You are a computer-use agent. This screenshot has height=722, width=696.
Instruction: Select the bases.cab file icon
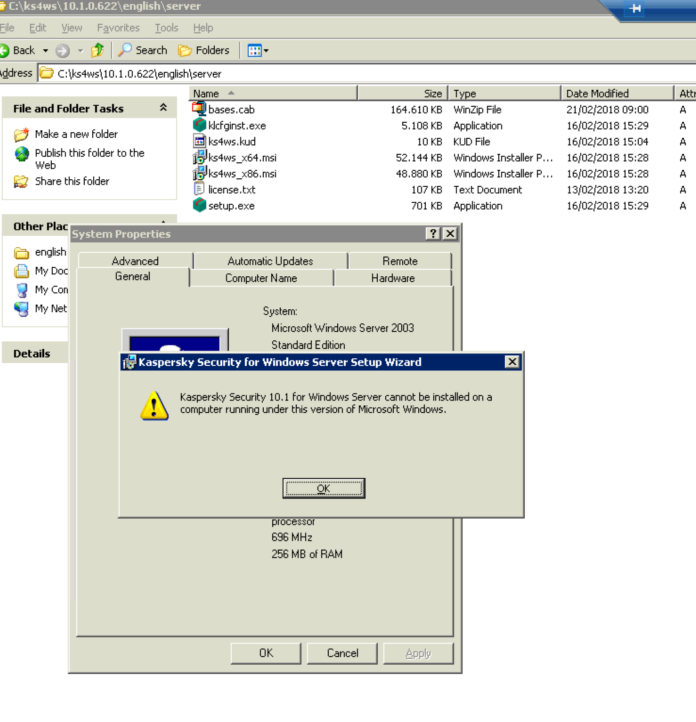coord(199,109)
